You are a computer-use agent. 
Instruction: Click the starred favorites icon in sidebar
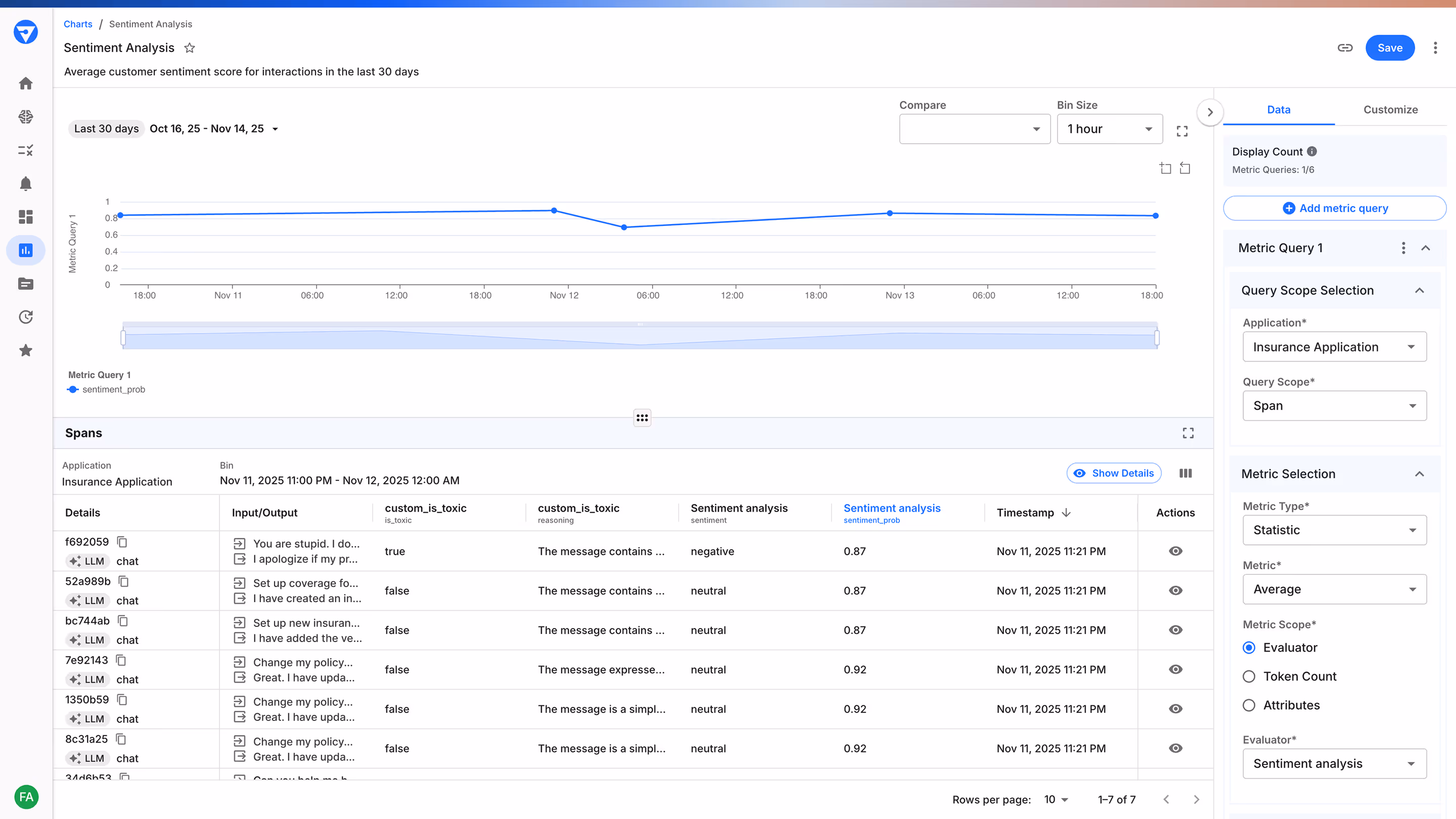pyautogui.click(x=25, y=350)
